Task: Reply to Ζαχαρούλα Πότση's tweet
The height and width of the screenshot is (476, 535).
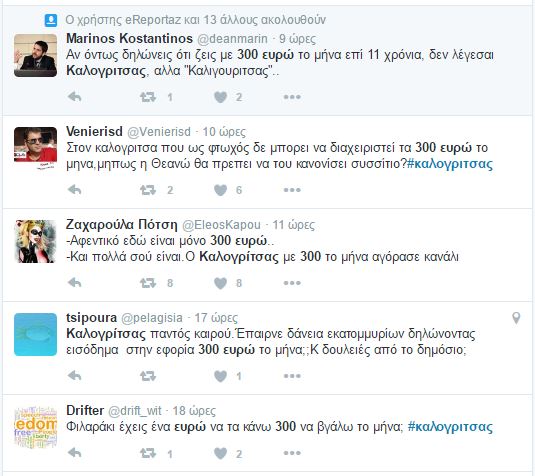Action: point(74,283)
